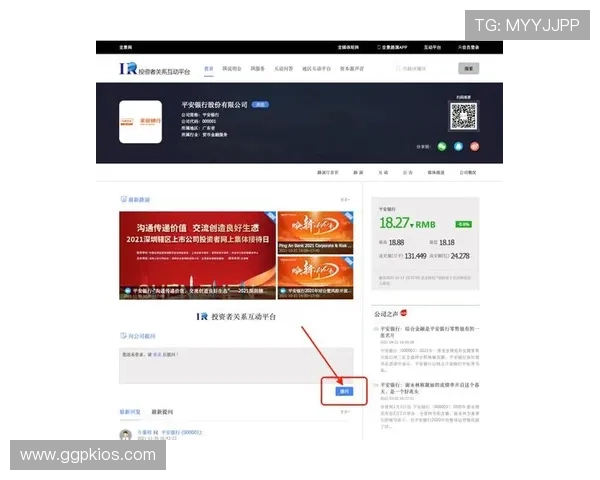This screenshot has width=600, height=480.
Task: Open article 平安银行：综合金融是平安银行零售
Action: click(x=429, y=332)
